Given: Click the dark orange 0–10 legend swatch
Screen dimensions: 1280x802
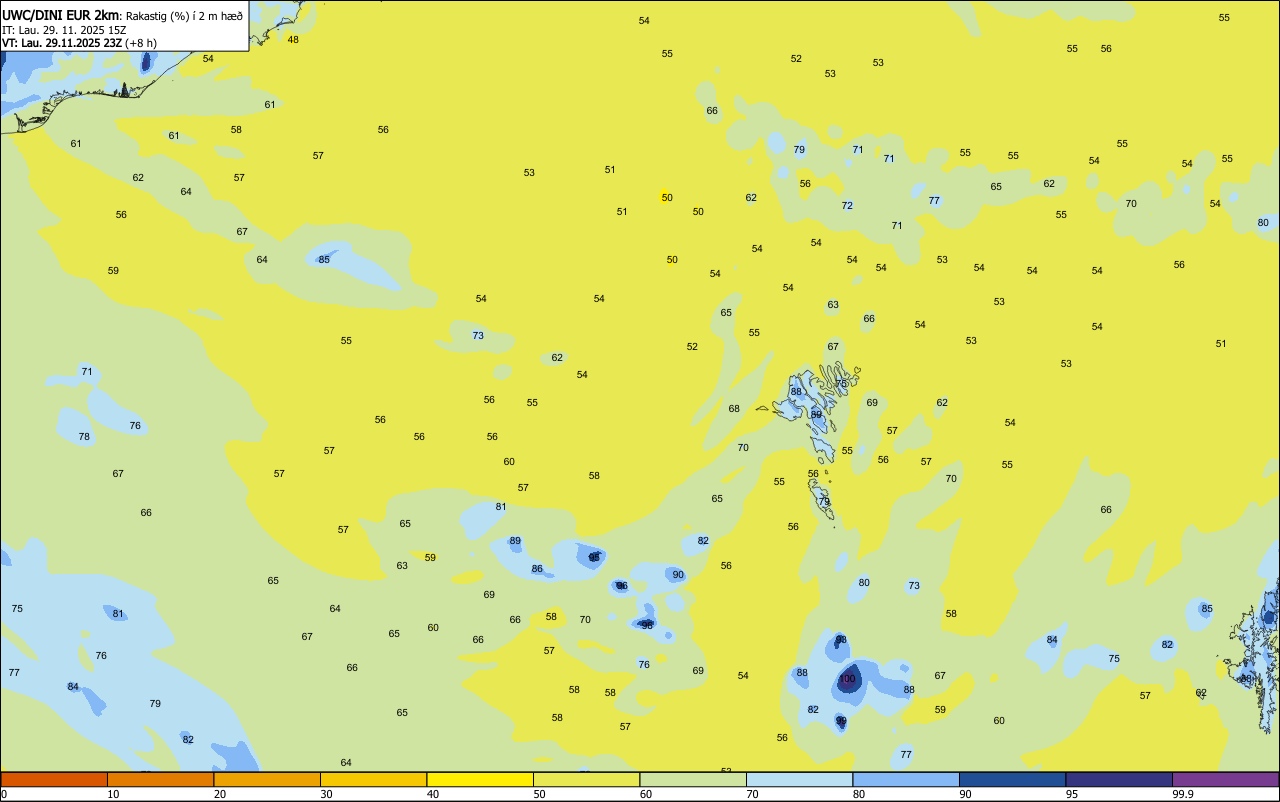Looking at the screenshot, I should [54, 779].
